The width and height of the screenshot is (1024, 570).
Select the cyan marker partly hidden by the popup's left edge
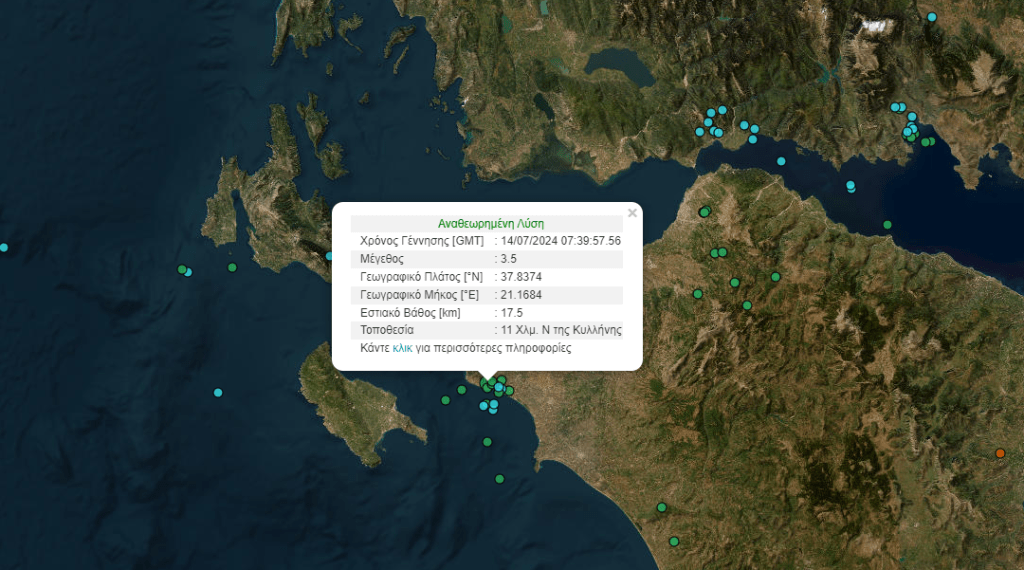[330, 256]
